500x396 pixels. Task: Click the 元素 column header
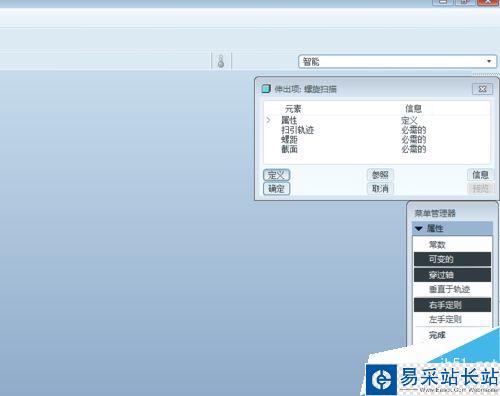(x=293, y=109)
